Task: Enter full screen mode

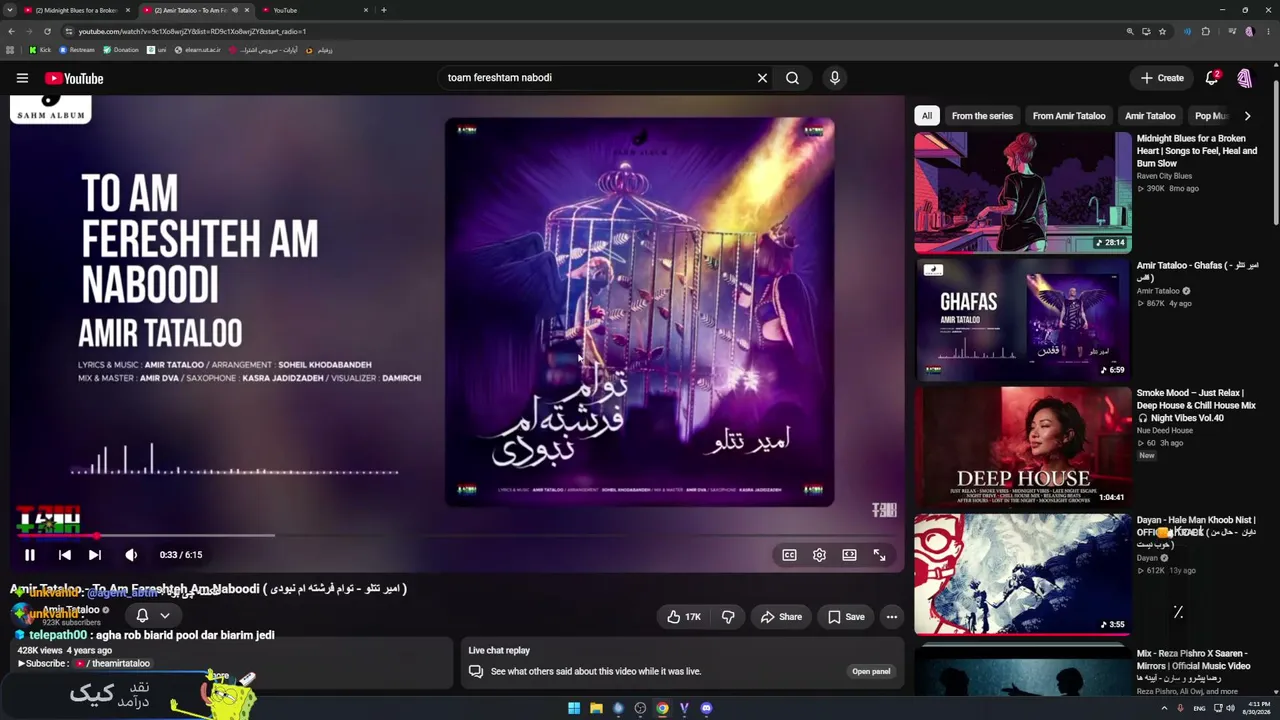Action: click(x=879, y=555)
